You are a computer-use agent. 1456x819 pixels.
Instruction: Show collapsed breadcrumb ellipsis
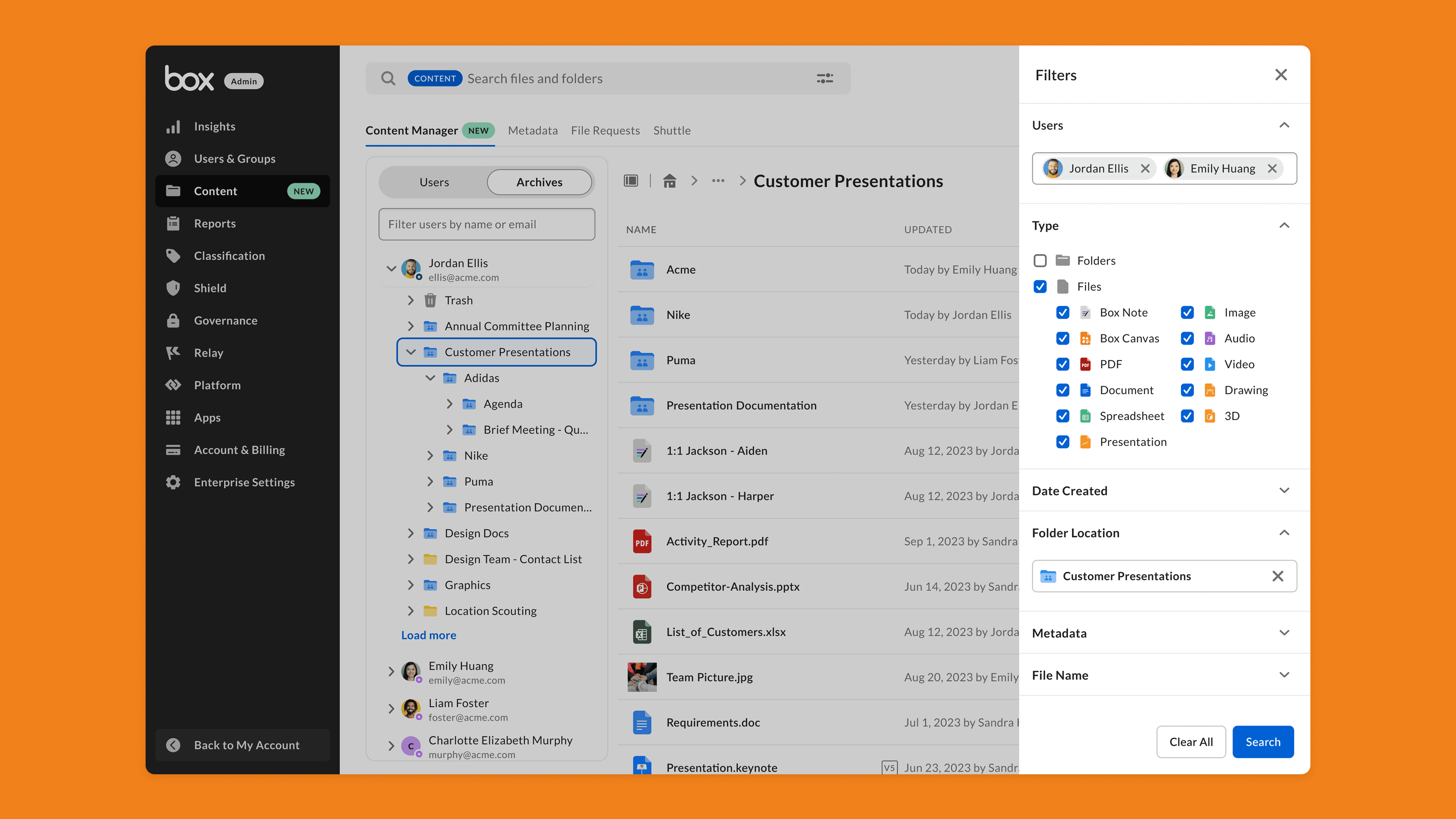(x=718, y=181)
